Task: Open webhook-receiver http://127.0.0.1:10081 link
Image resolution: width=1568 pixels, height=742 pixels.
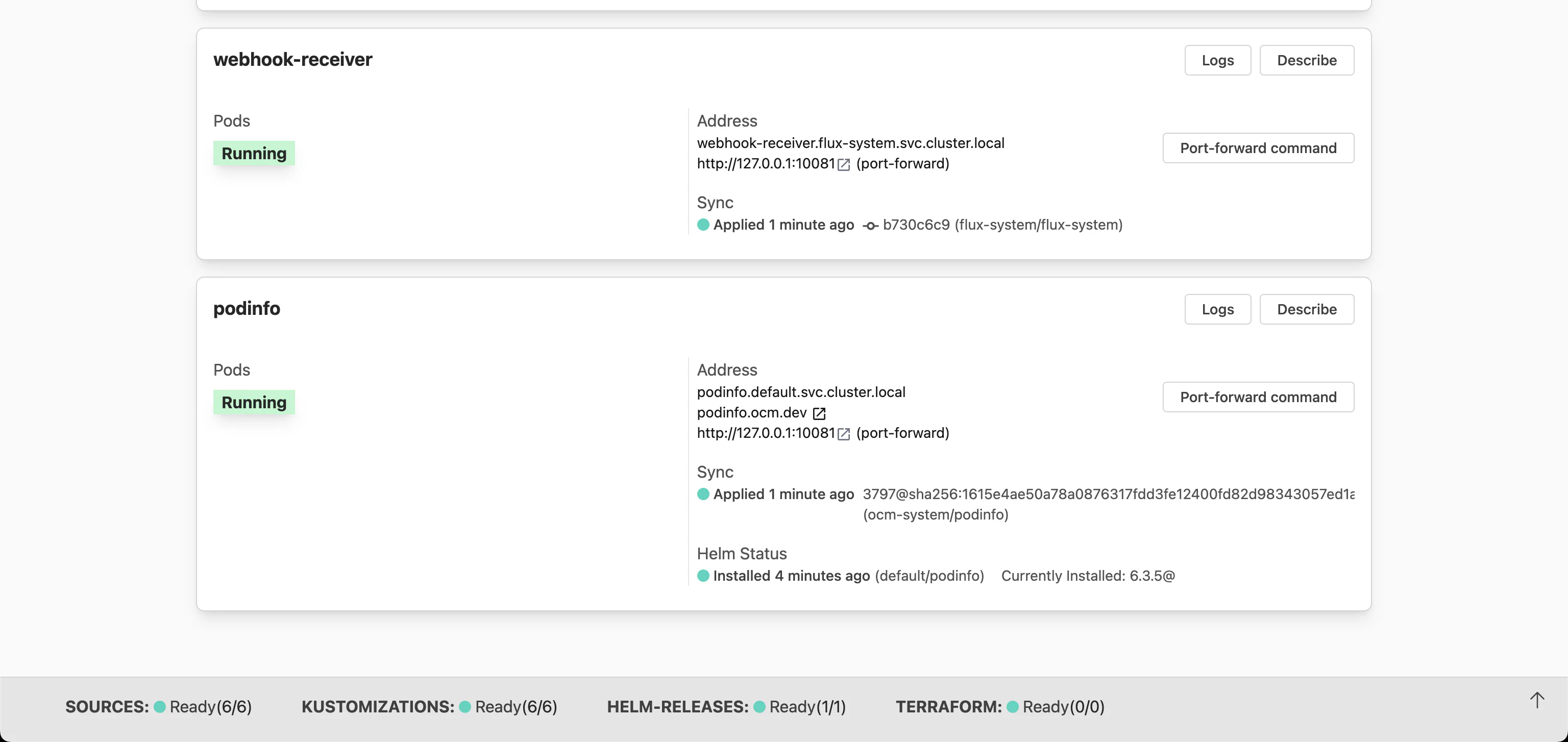Action: point(766,164)
